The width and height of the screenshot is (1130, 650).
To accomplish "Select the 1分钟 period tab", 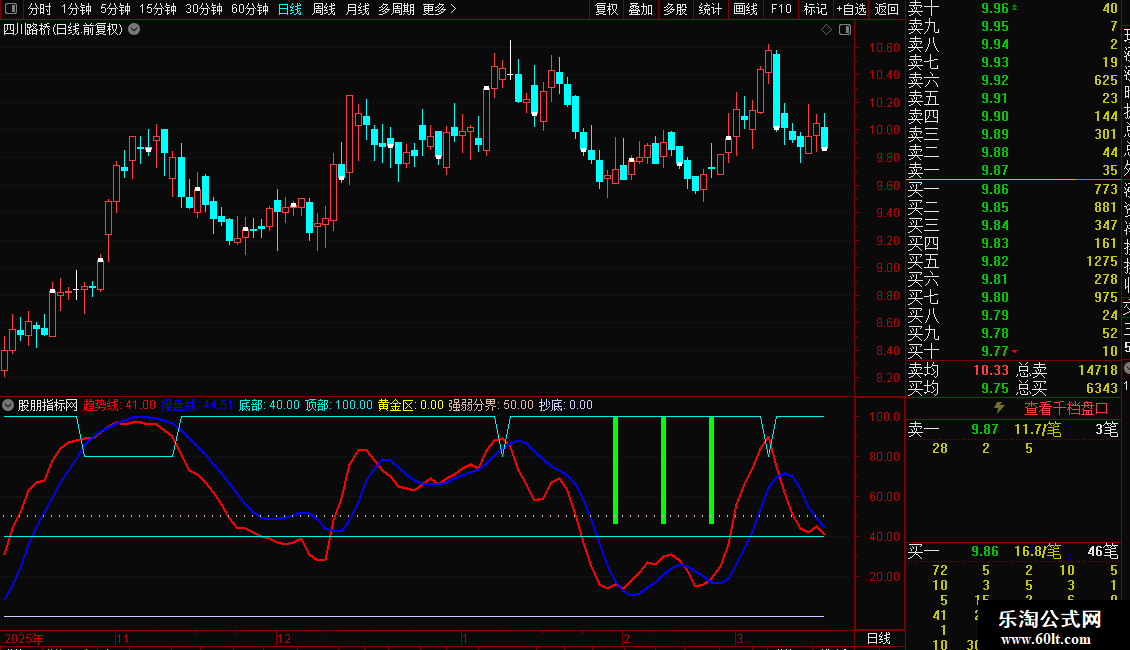I will point(76,9).
